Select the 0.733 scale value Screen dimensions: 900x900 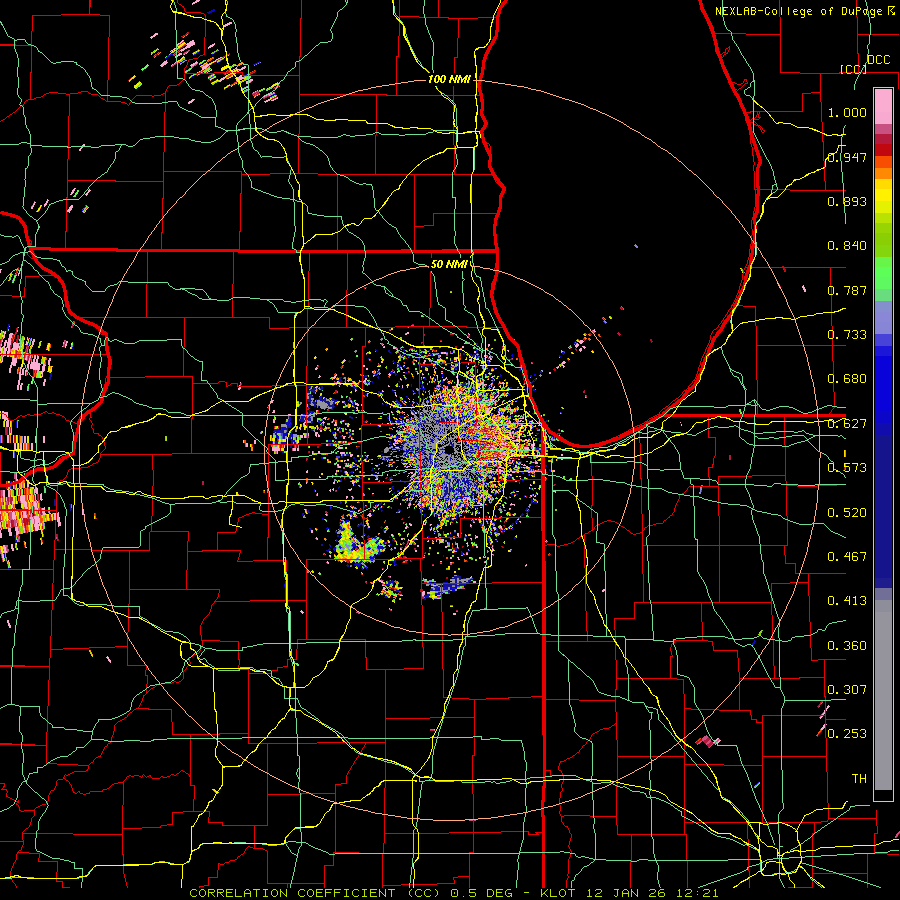coord(847,335)
